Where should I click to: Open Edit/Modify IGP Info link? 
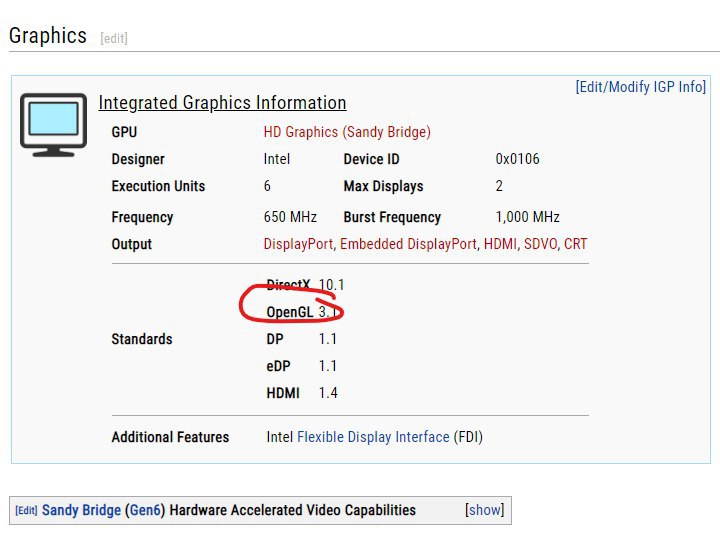tap(641, 86)
